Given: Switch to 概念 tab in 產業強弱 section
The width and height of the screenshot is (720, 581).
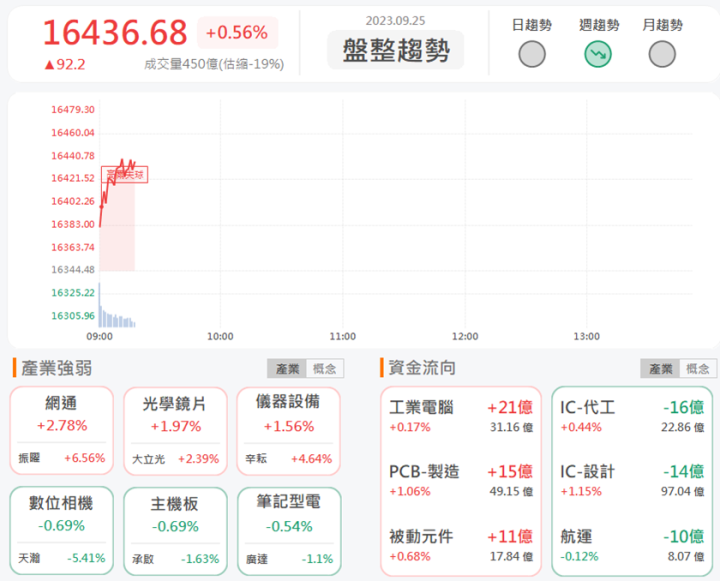Looking at the screenshot, I should point(325,368).
